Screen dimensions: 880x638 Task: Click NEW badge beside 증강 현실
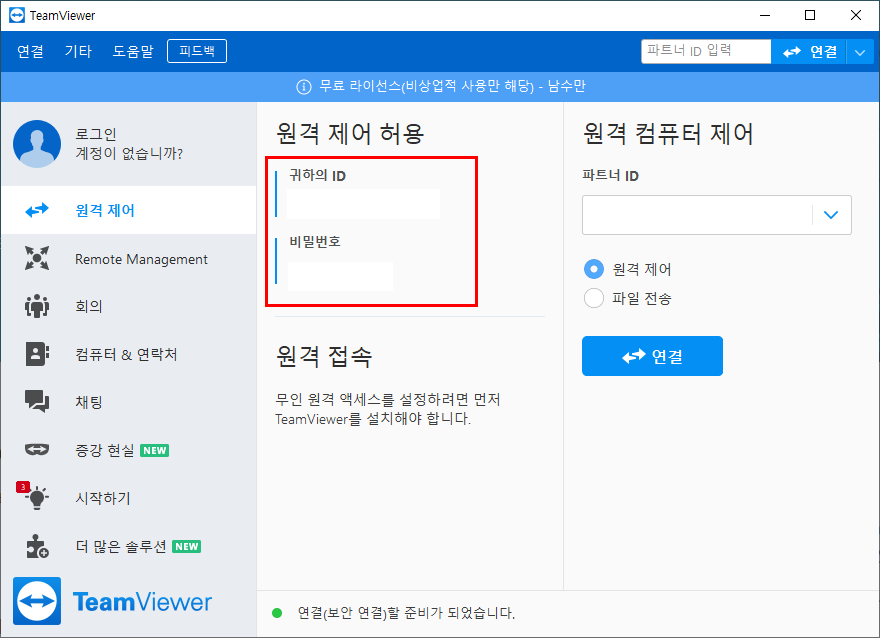[154, 450]
